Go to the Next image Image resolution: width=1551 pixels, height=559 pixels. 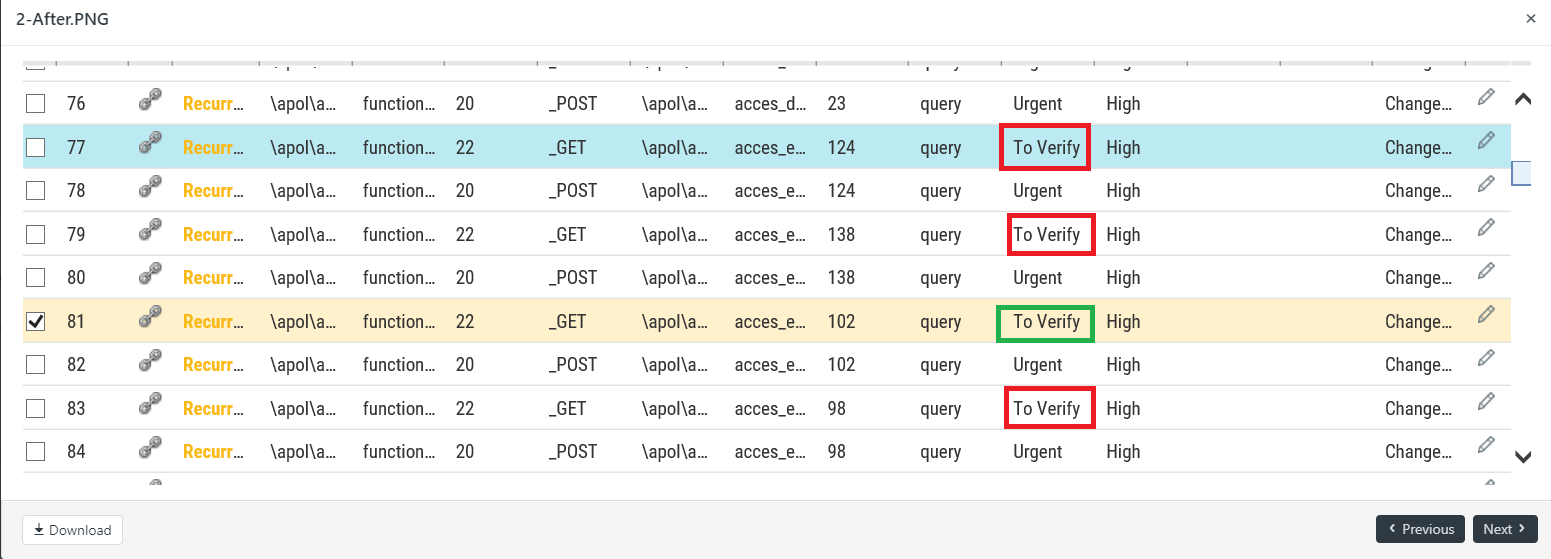(x=1504, y=529)
